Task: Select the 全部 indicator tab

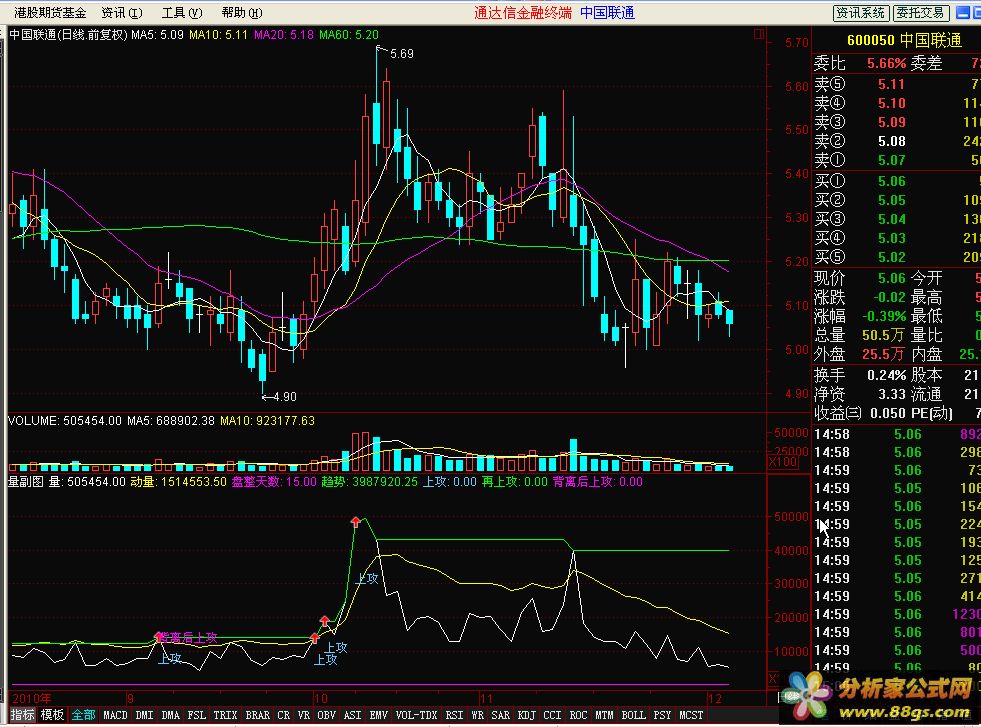Action: tap(83, 714)
